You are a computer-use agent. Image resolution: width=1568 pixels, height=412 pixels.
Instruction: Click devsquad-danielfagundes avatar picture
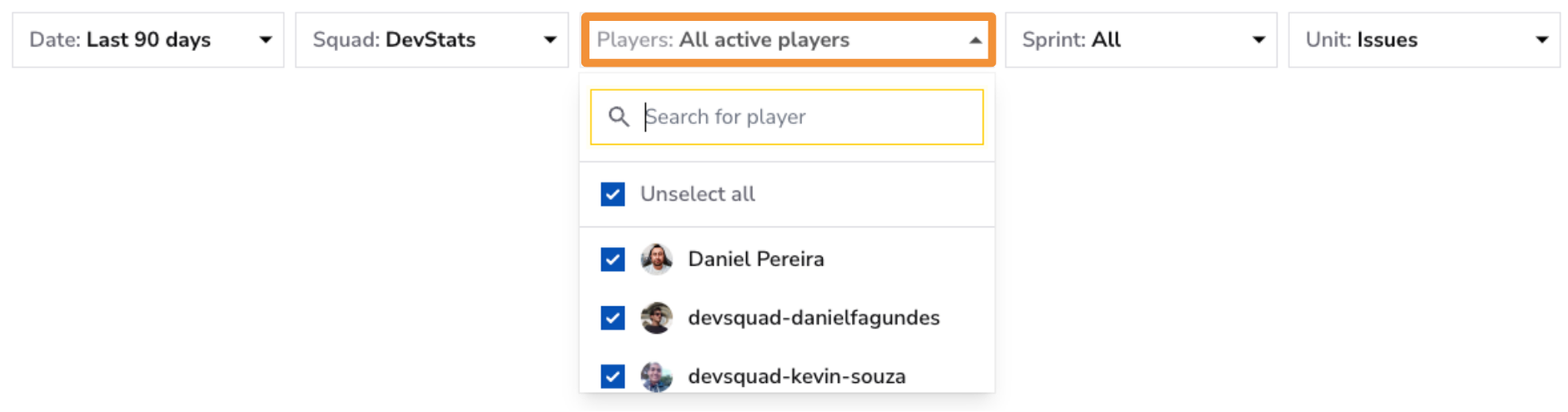657,318
